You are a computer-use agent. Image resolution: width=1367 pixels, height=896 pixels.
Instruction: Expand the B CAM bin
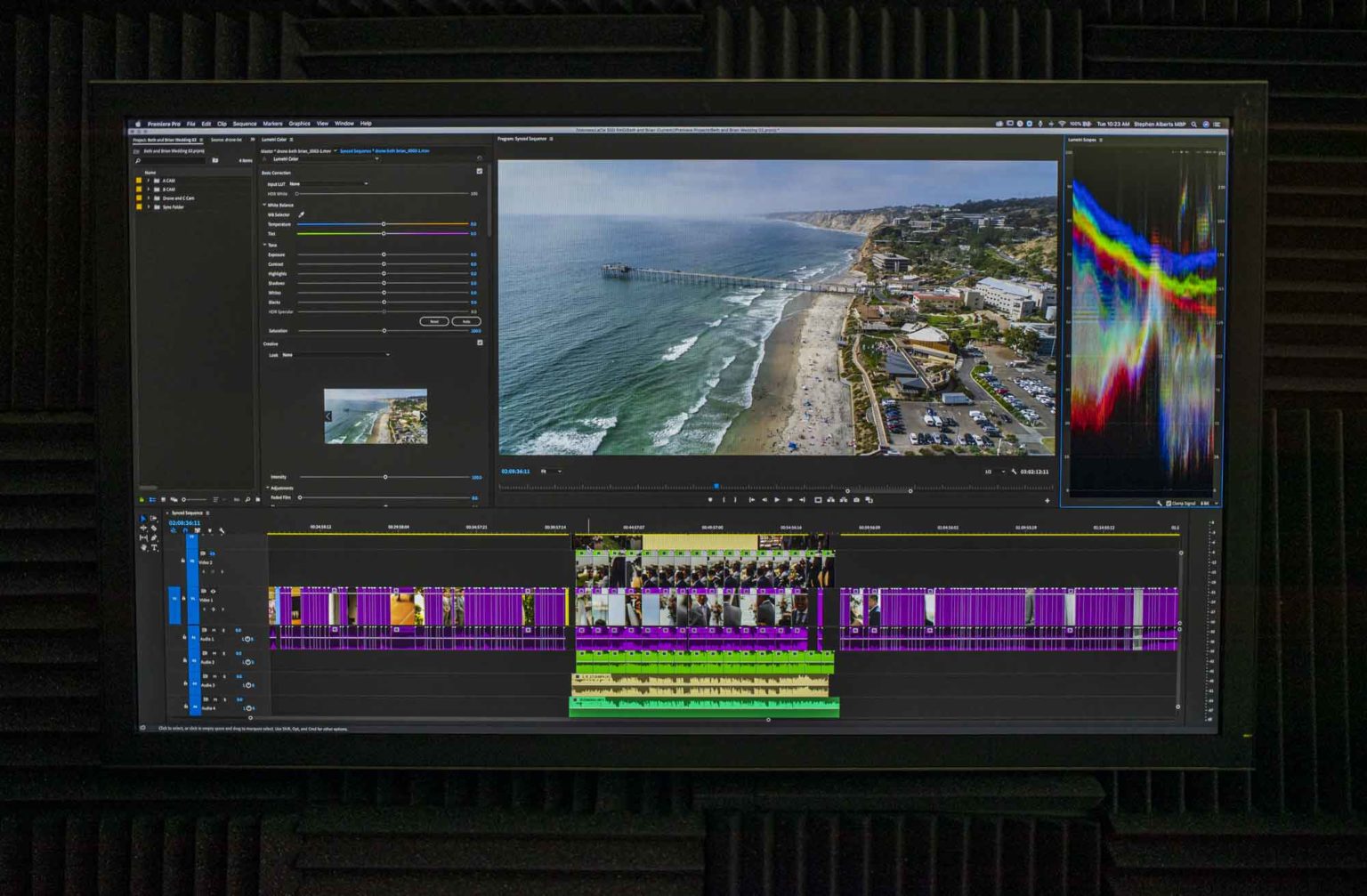click(x=149, y=190)
